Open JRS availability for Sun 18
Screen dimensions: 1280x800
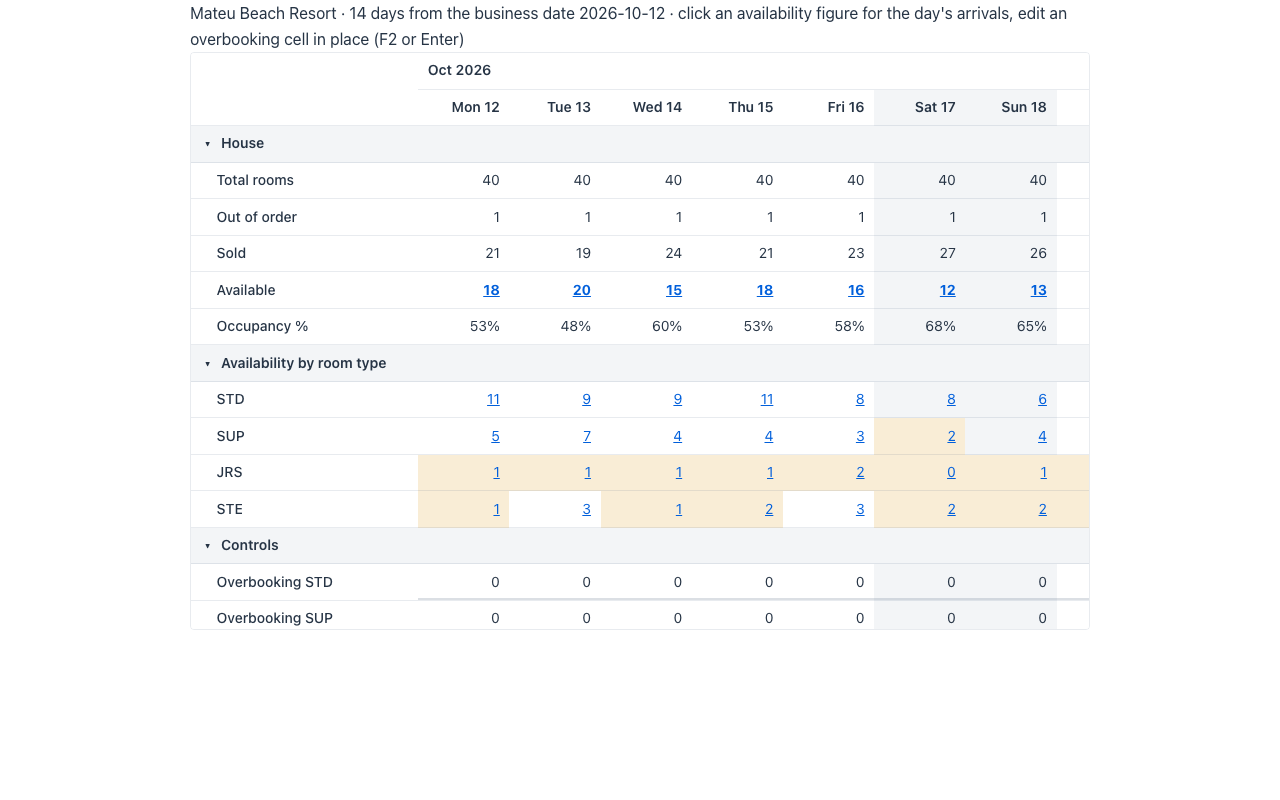coord(1043,472)
